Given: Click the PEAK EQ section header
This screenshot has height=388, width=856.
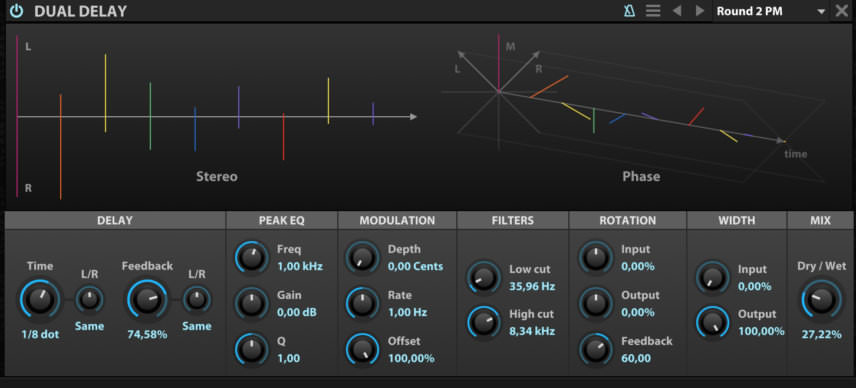Looking at the screenshot, I should 282,220.
